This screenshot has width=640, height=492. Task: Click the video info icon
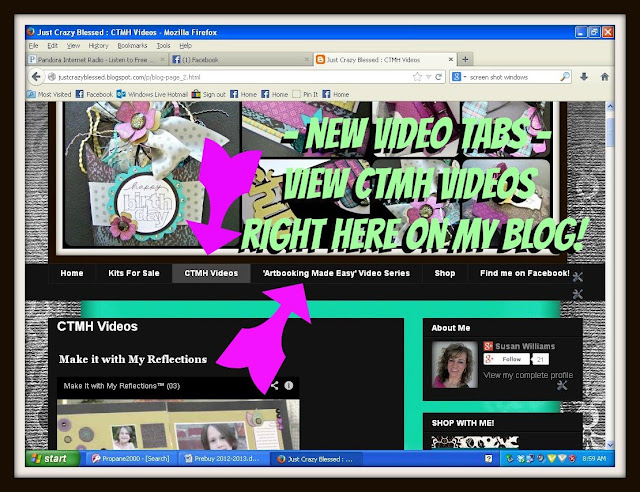pyautogui.click(x=289, y=385)
